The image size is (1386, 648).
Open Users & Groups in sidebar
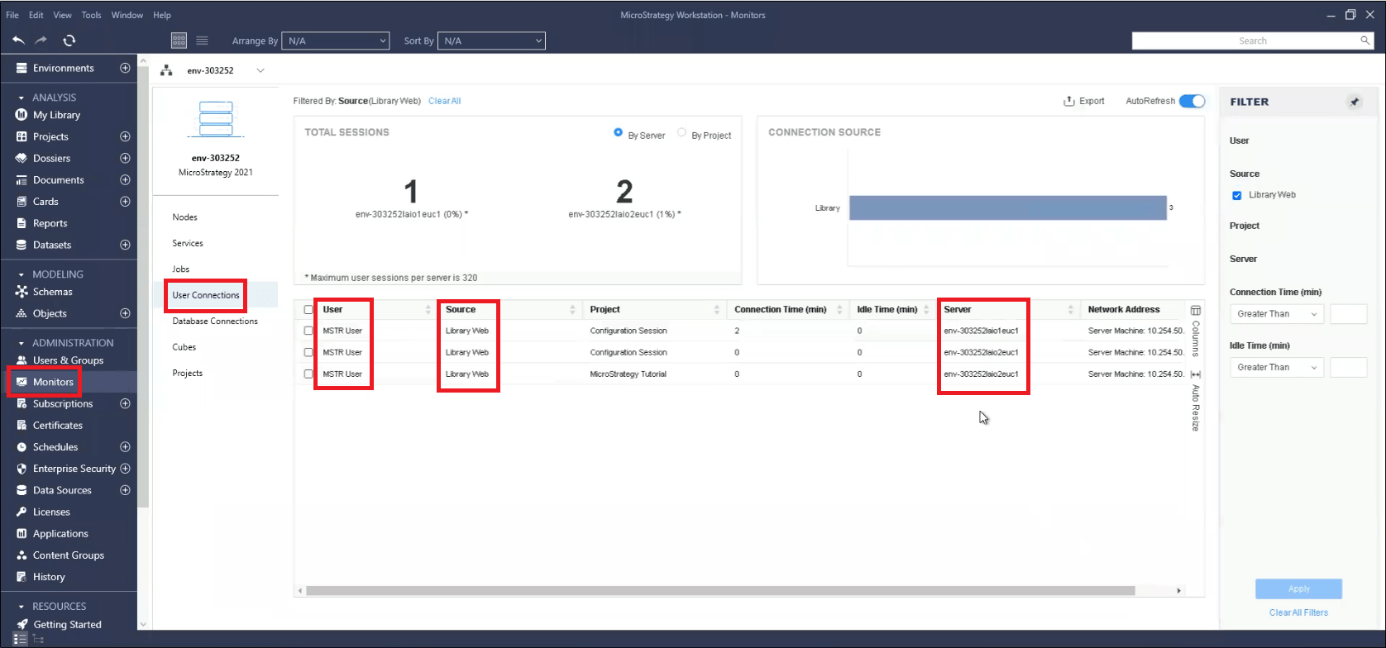pyautogui.click(x=68, y=360)
